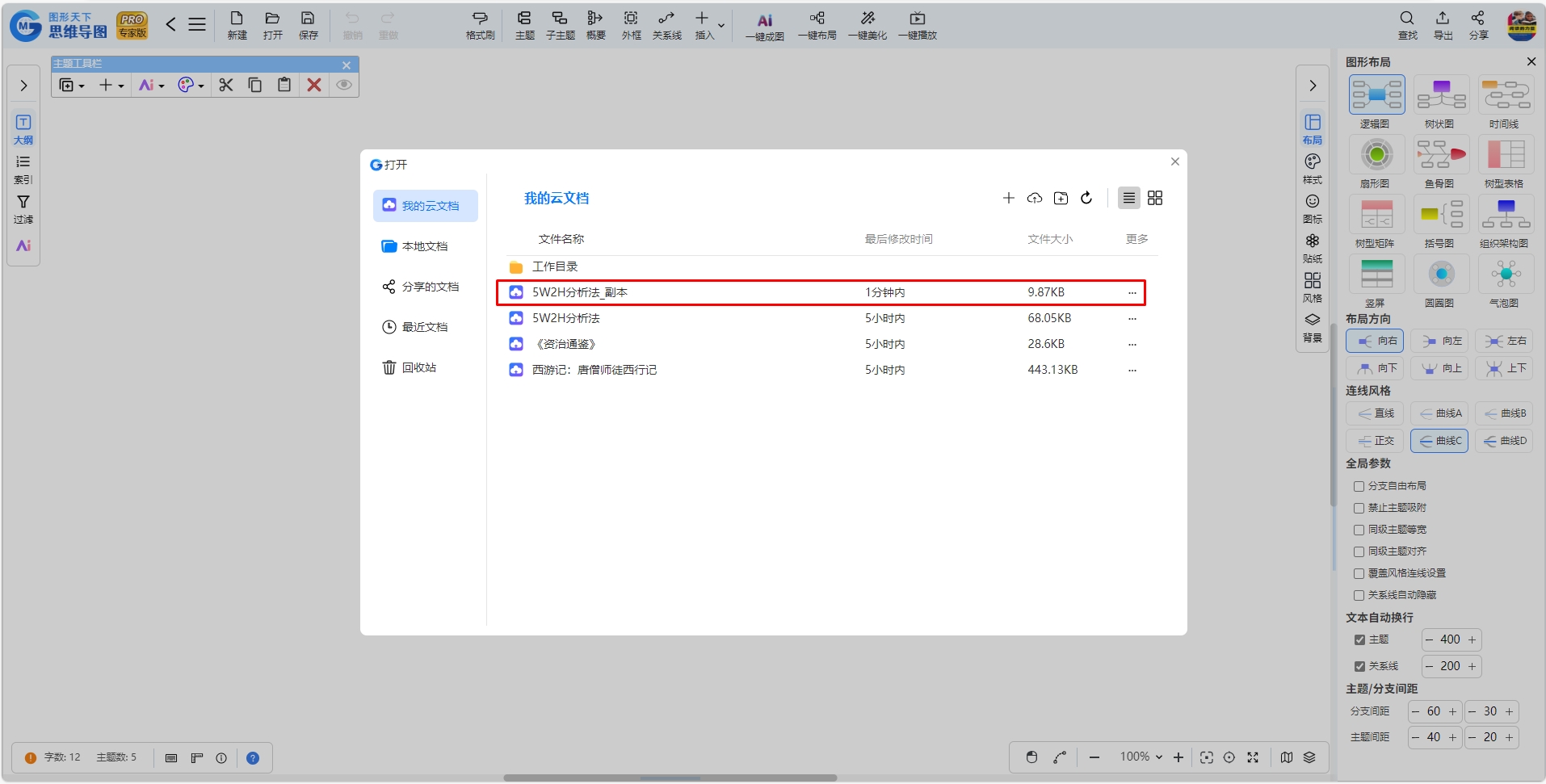The width and height of the screenshot is (1546, 784).
Task: Select the fishbone diagram layout icon
Action: coord(1441,155)
